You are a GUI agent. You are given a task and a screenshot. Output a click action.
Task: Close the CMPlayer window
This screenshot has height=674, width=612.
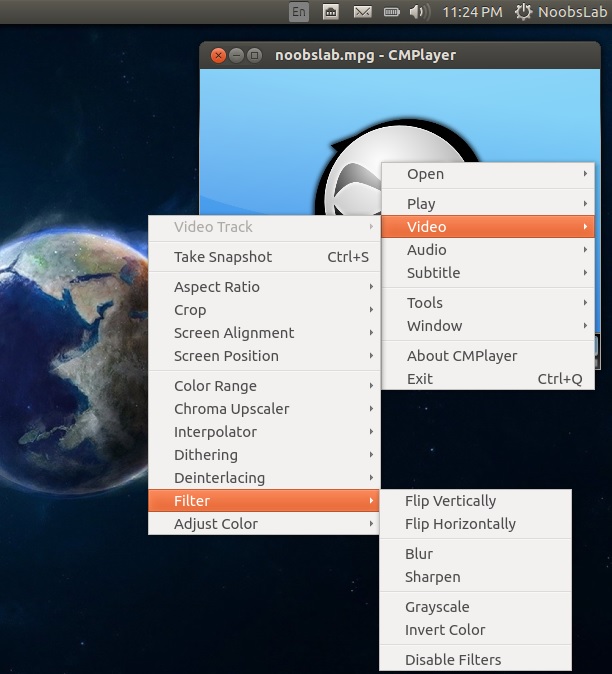tap(218, 55)
